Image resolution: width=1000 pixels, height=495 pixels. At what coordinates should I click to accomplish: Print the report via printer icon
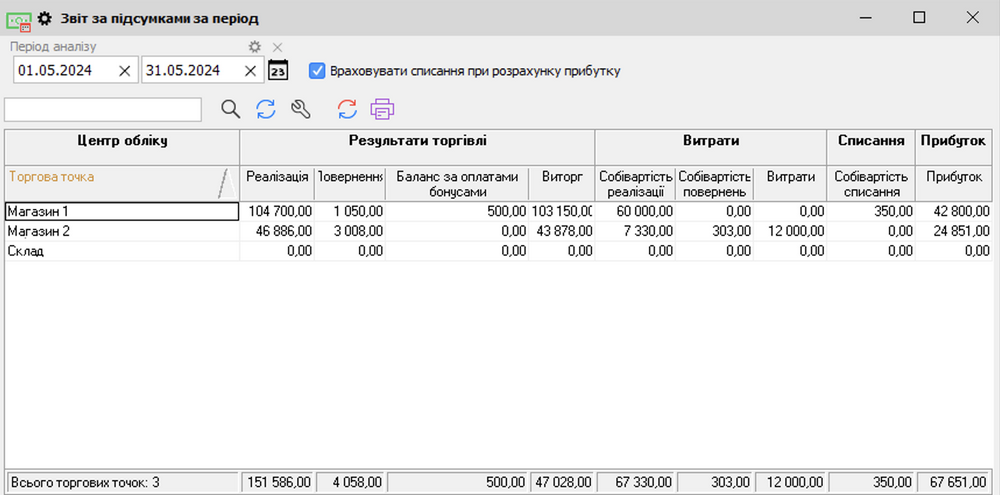[382, 109]
